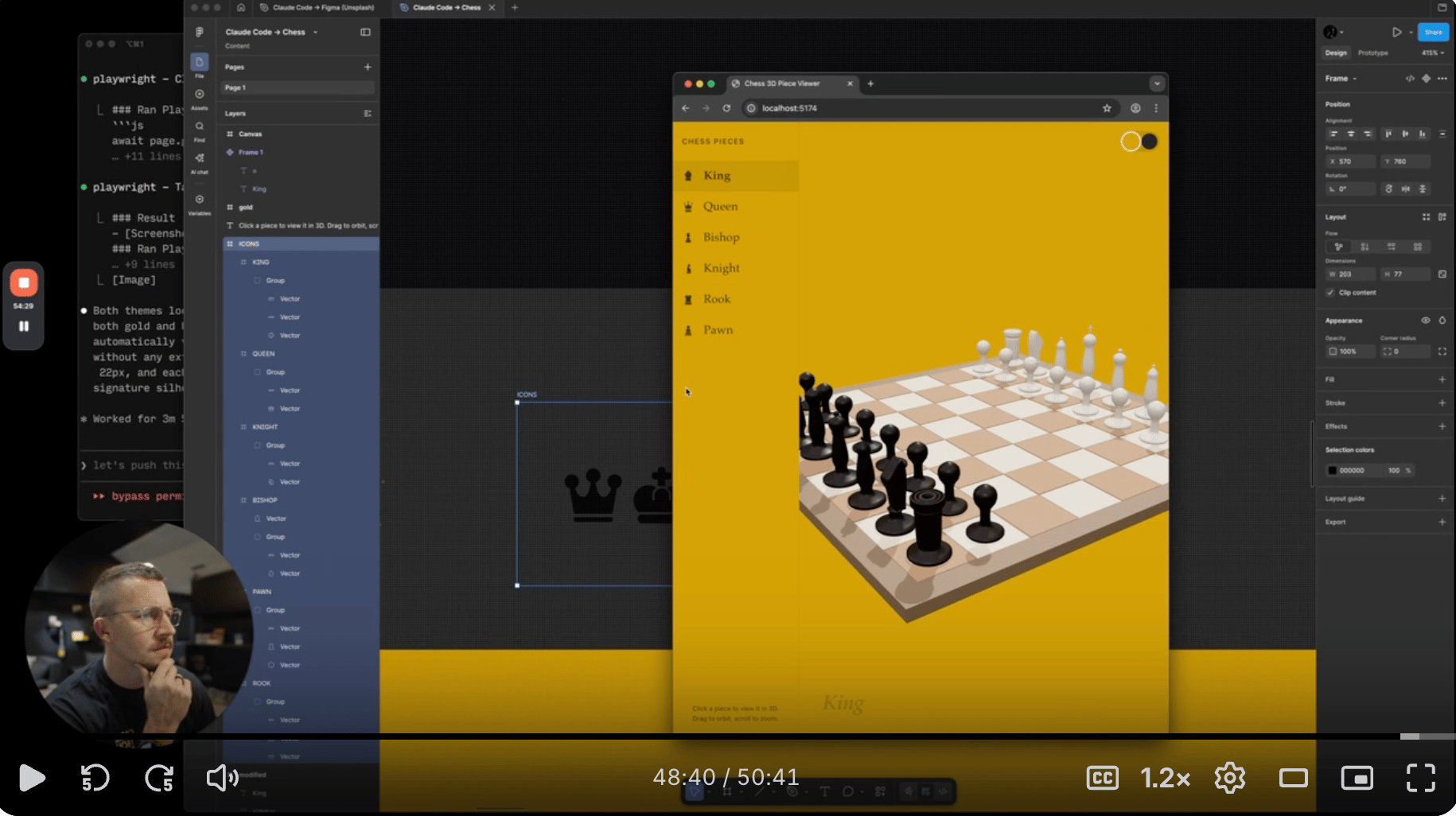Open blend mode droplet icon
This screenshot has width=1456, height=816.
(x=1442, y=320)
